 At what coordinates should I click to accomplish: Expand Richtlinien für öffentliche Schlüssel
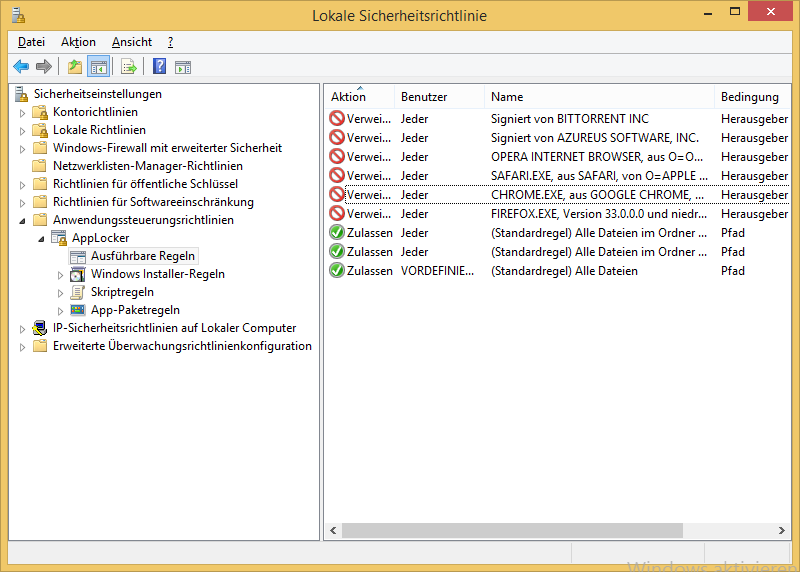click(x=22, y=185)
